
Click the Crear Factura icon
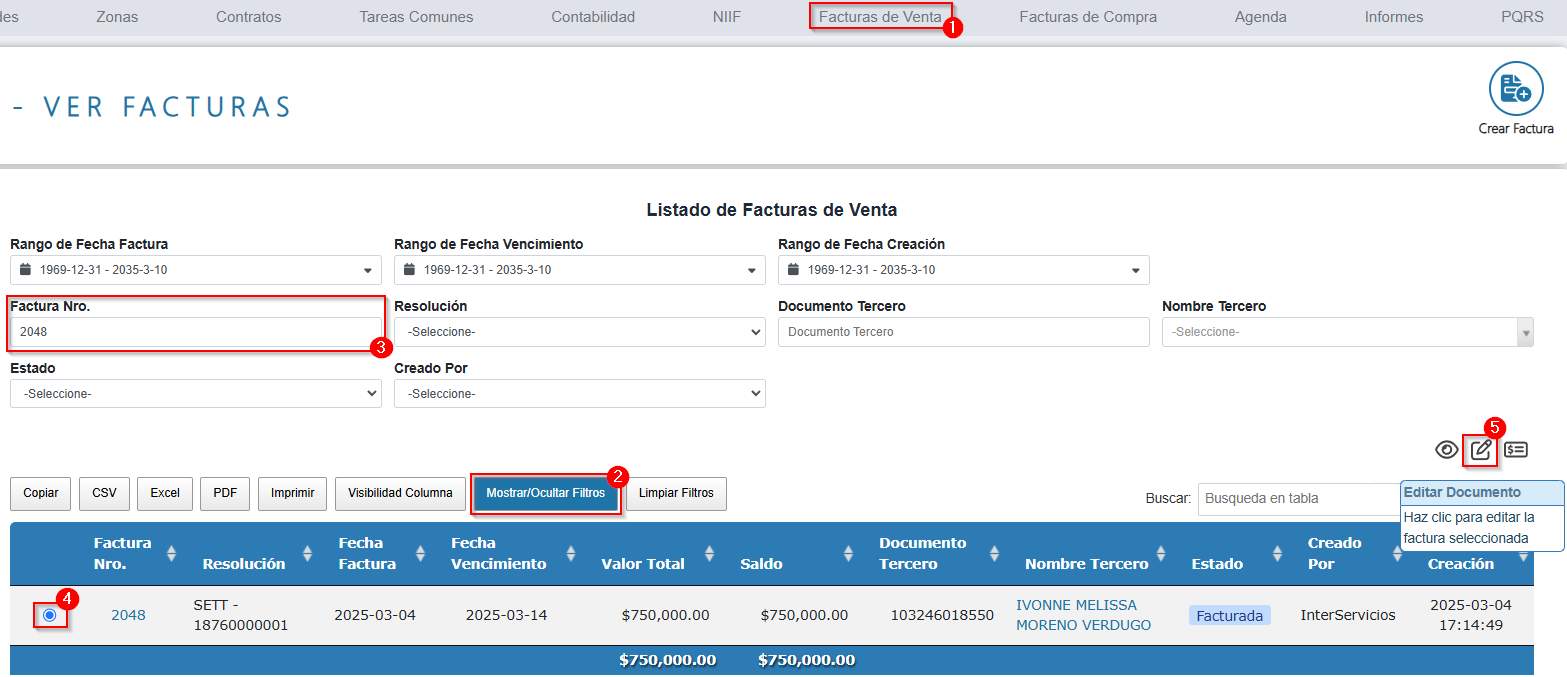point(1515,90)
